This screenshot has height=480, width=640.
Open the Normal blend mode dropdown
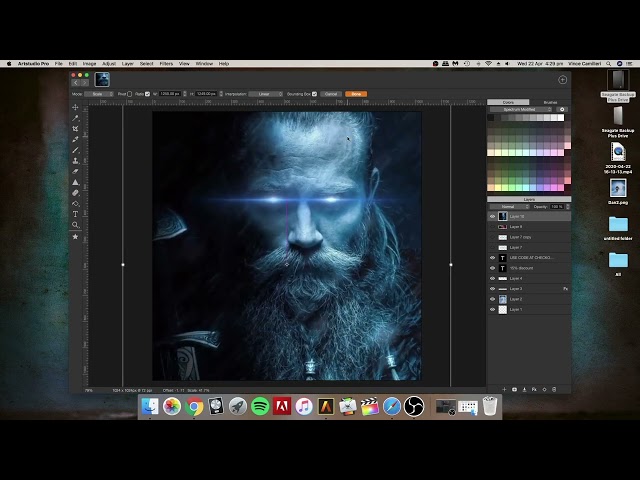(x=510, y=207)
